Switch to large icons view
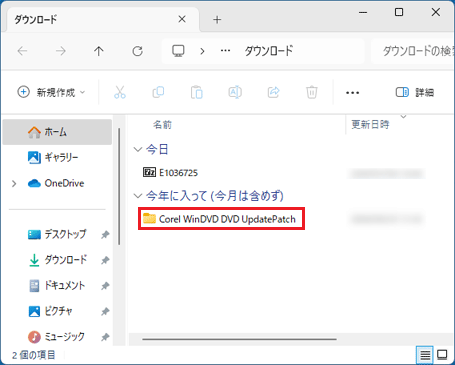The height and width of the screenshot is (365, 455). tap(442, 355)
